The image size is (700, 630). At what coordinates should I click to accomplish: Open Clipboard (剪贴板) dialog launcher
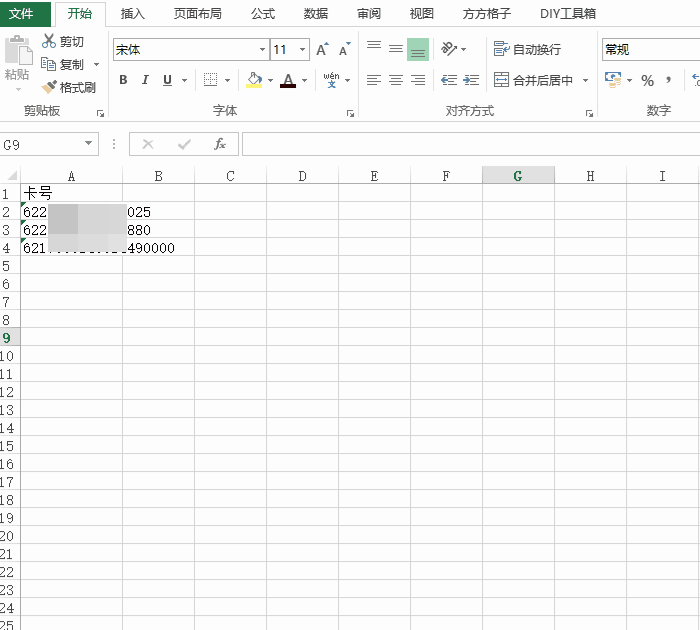tap(100, 113)
